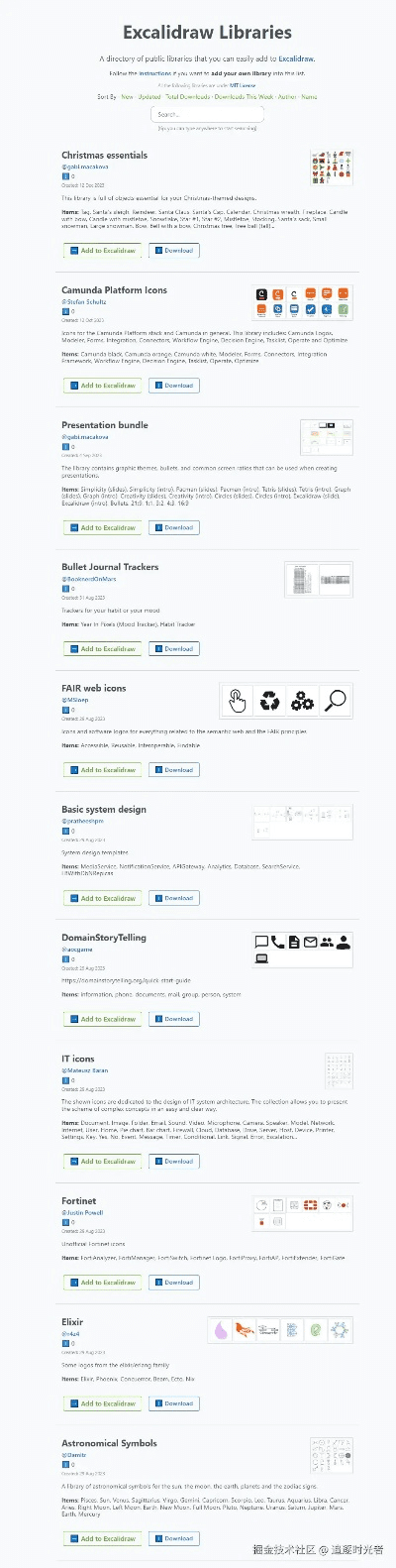The height and width of the screenshot is (1568, 396).
Task: Download the Astronomical Symbols library
Action: click(174, 1538)
